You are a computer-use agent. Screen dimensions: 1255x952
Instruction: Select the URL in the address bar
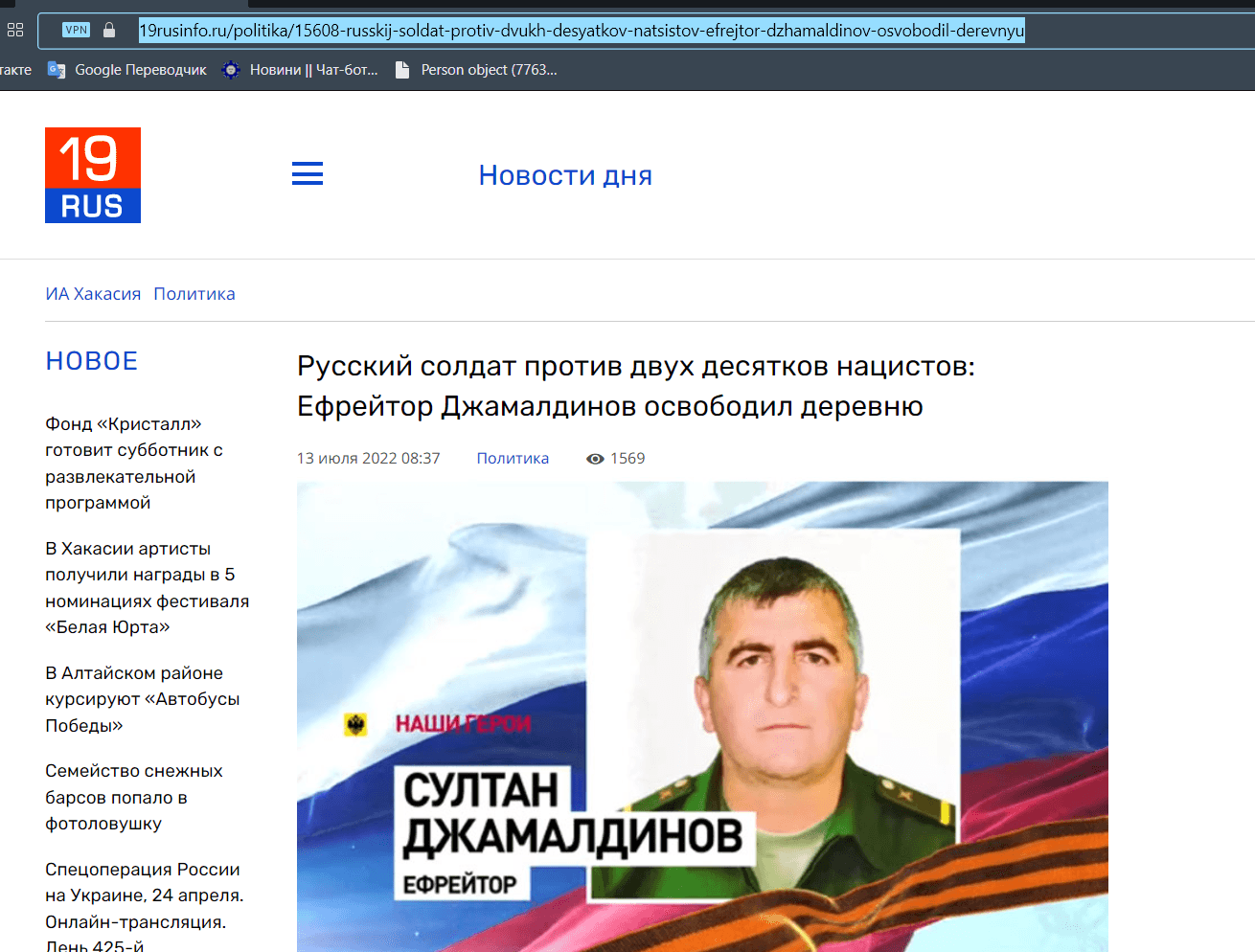(582, 31)
